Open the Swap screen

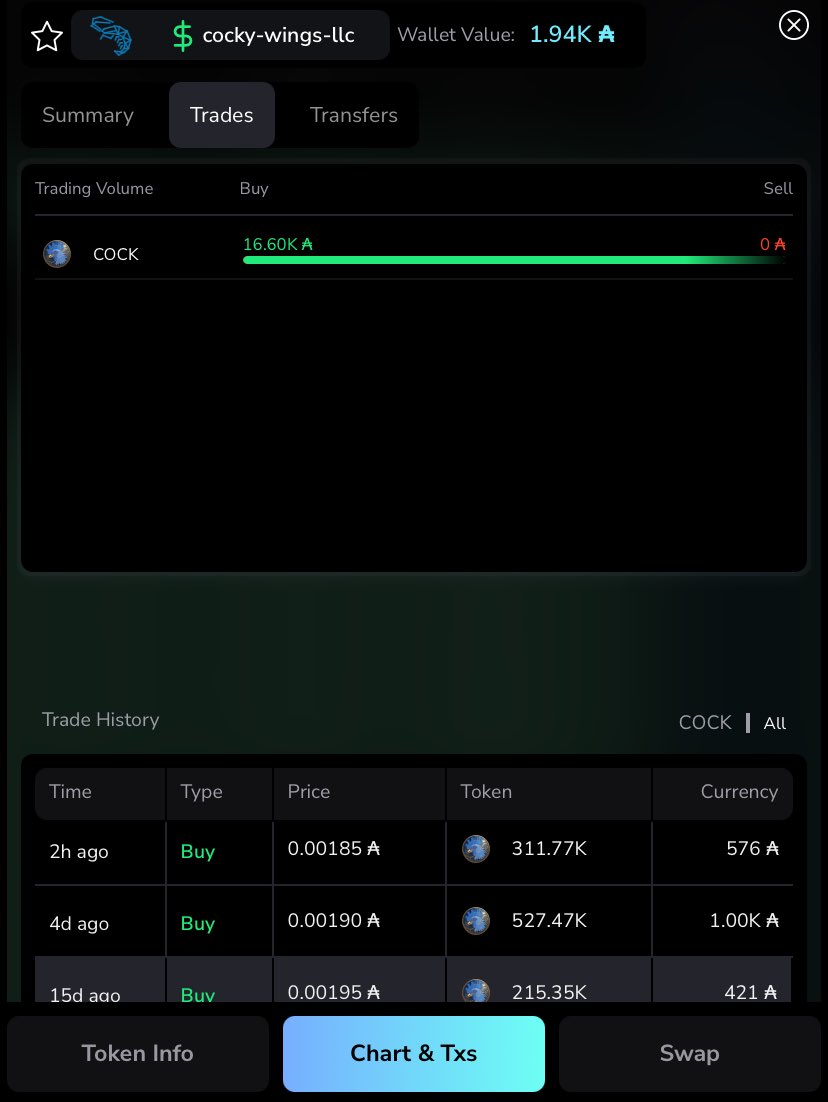point(689,1053)
